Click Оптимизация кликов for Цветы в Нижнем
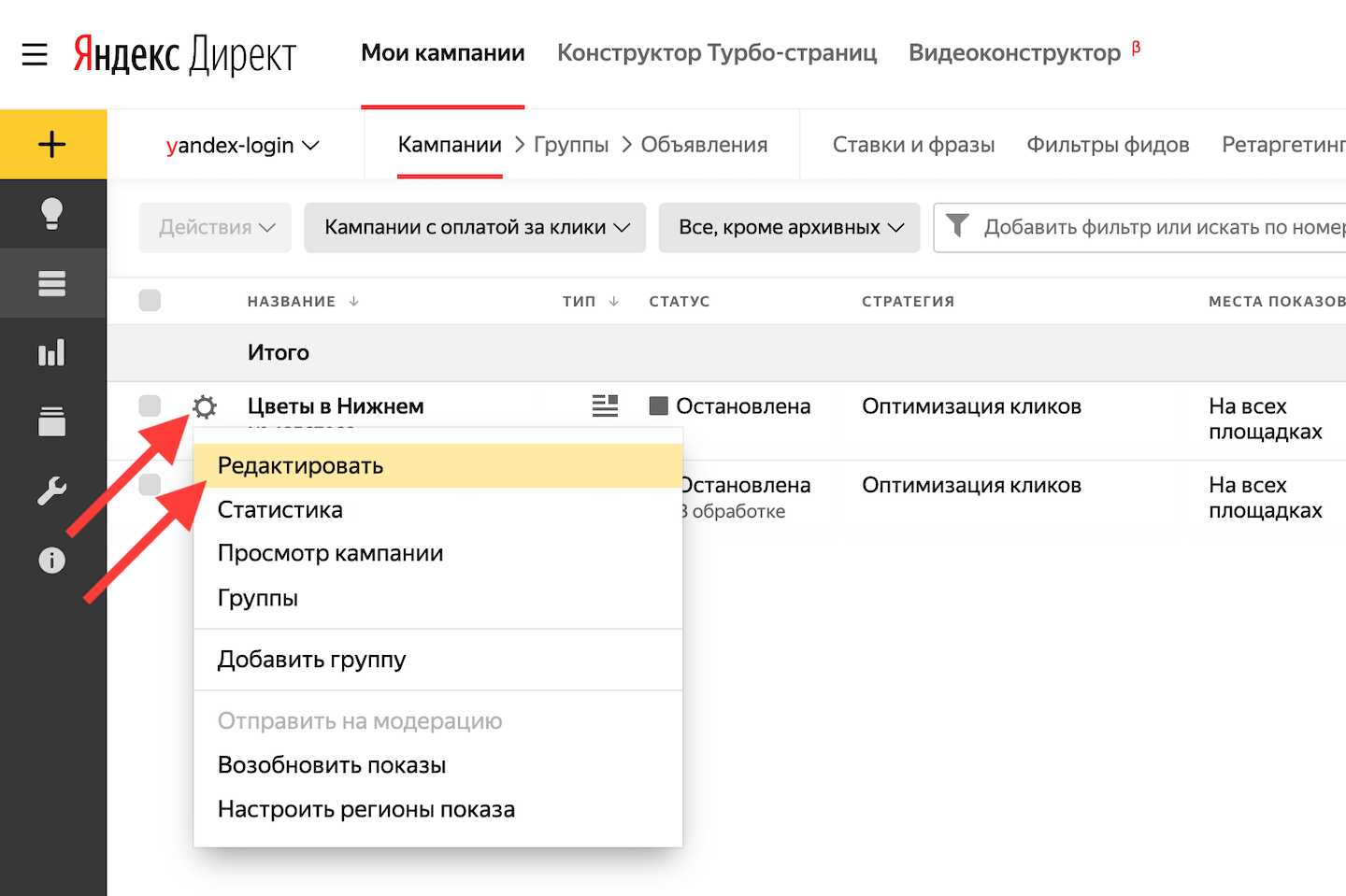 click(971, 406)
